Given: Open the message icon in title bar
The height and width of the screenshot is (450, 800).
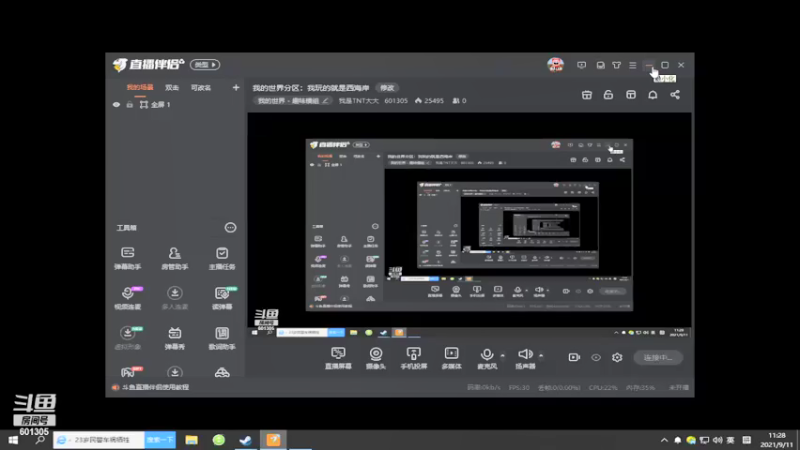Looking at the screenshot, I should pyautogui.click(x=581, y=65).
